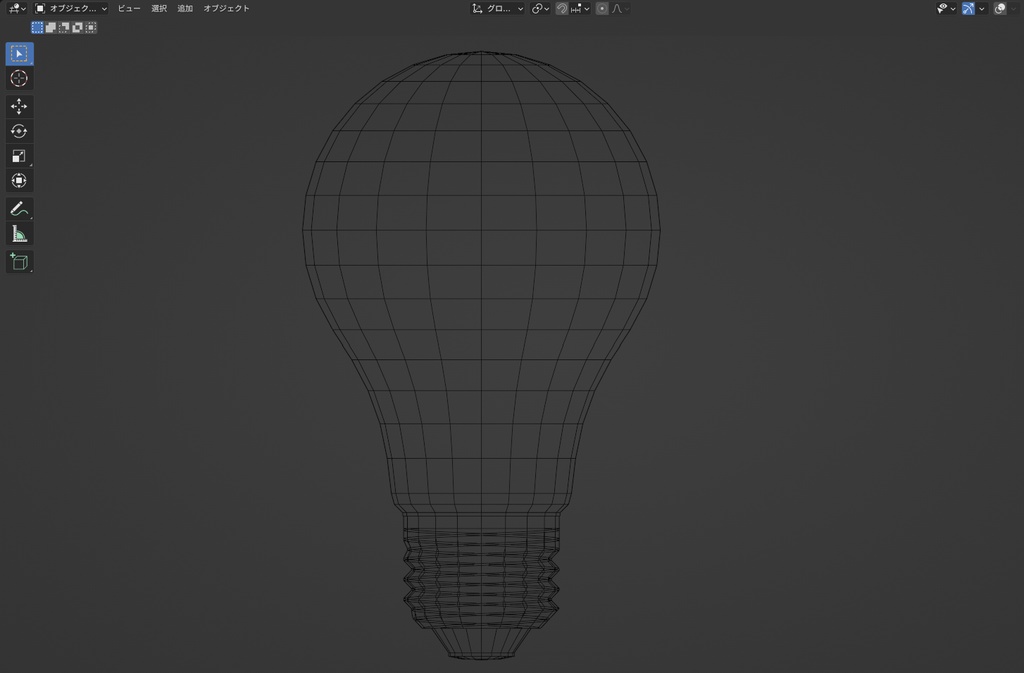Viewport: 1024px width, 673px height.
Task: Open the オブジェクトモード mode dropdown
Action: click(x=70, y=8)
